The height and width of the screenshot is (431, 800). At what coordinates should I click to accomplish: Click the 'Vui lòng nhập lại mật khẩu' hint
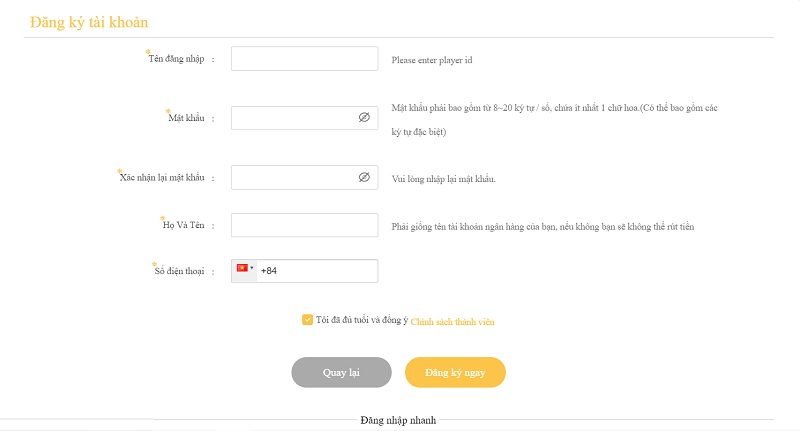pyautogui.click(x=444, y=179)
